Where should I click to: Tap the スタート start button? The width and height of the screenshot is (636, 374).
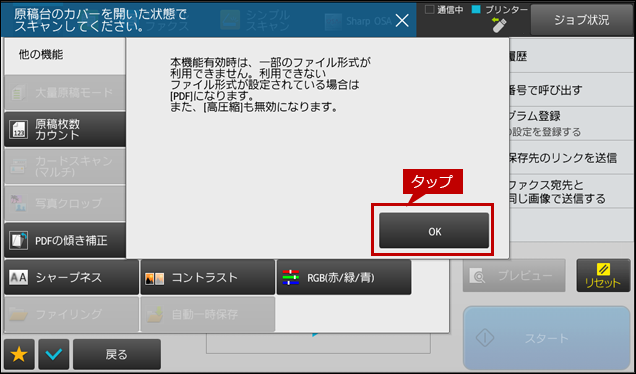546,338
